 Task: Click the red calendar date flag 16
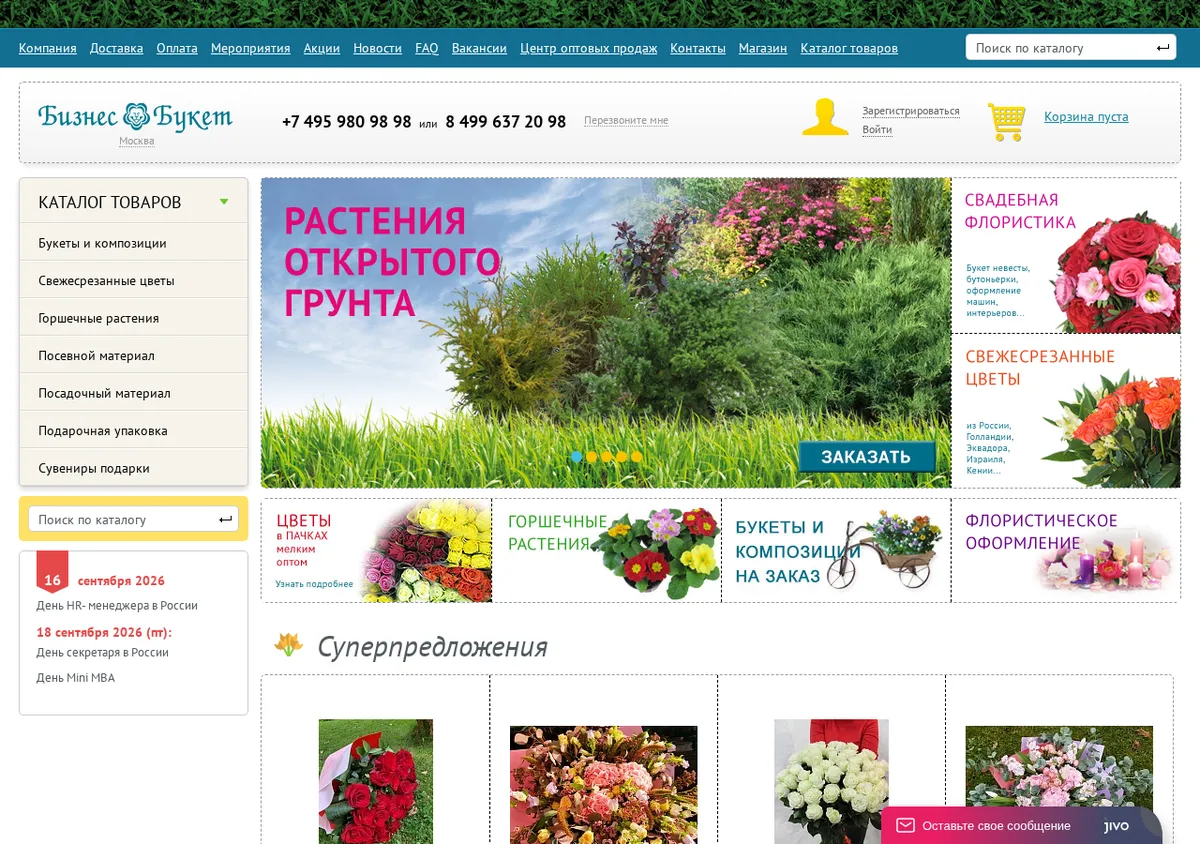(53, 572)
